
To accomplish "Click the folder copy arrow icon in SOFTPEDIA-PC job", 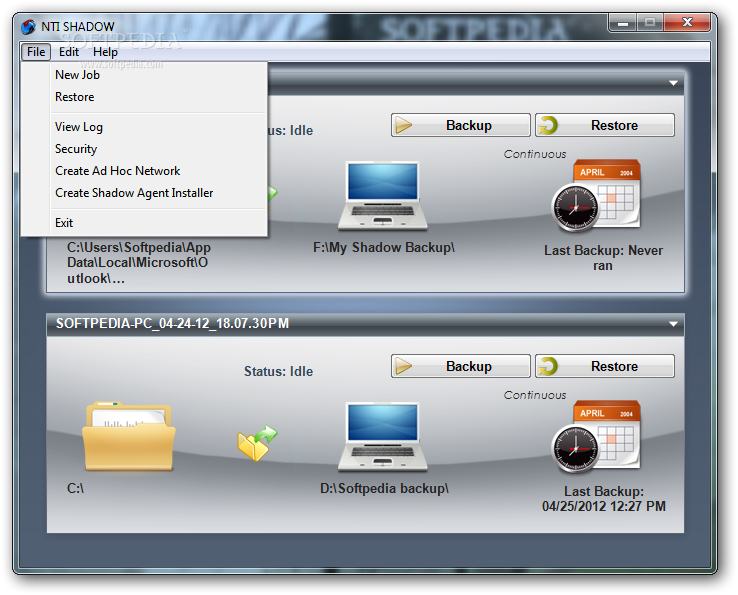I will click(x=257, y=443).
